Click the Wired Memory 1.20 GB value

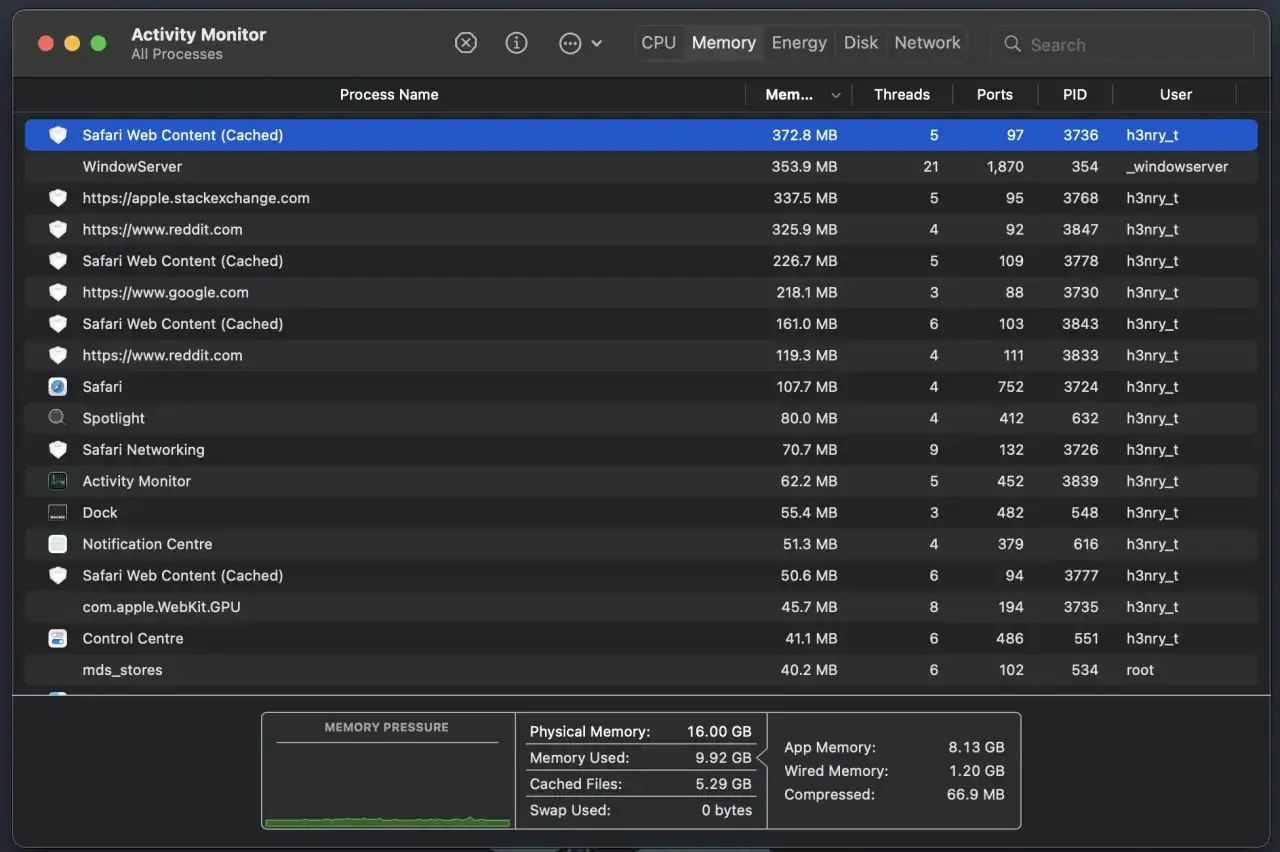(x=976, y=771)
